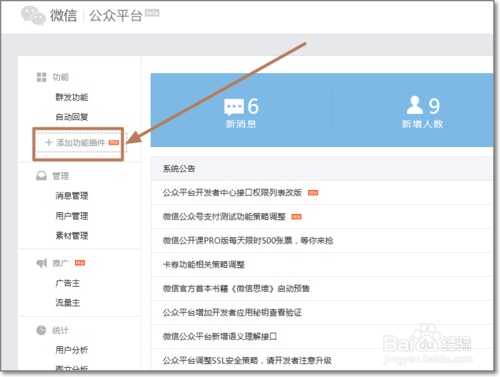The width and height of the screenshot is (500, 377).
Task: Click the 新增人数 label
Action: tap(422, 124)
